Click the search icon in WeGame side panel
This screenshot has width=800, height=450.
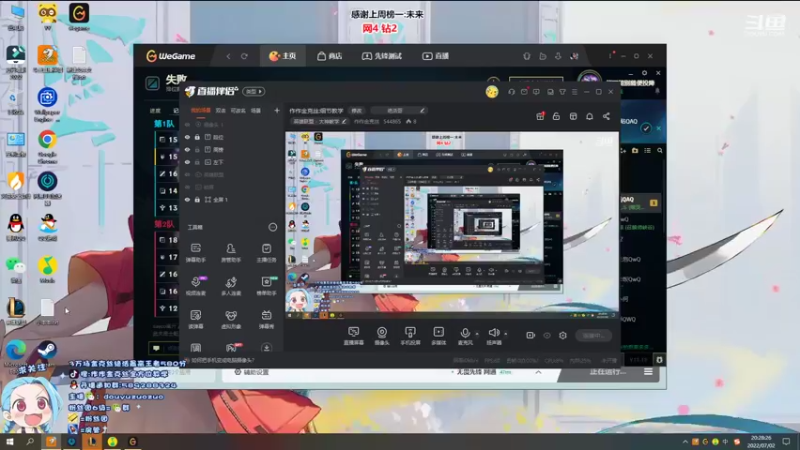pyautogui.click(x=660, y=151)
